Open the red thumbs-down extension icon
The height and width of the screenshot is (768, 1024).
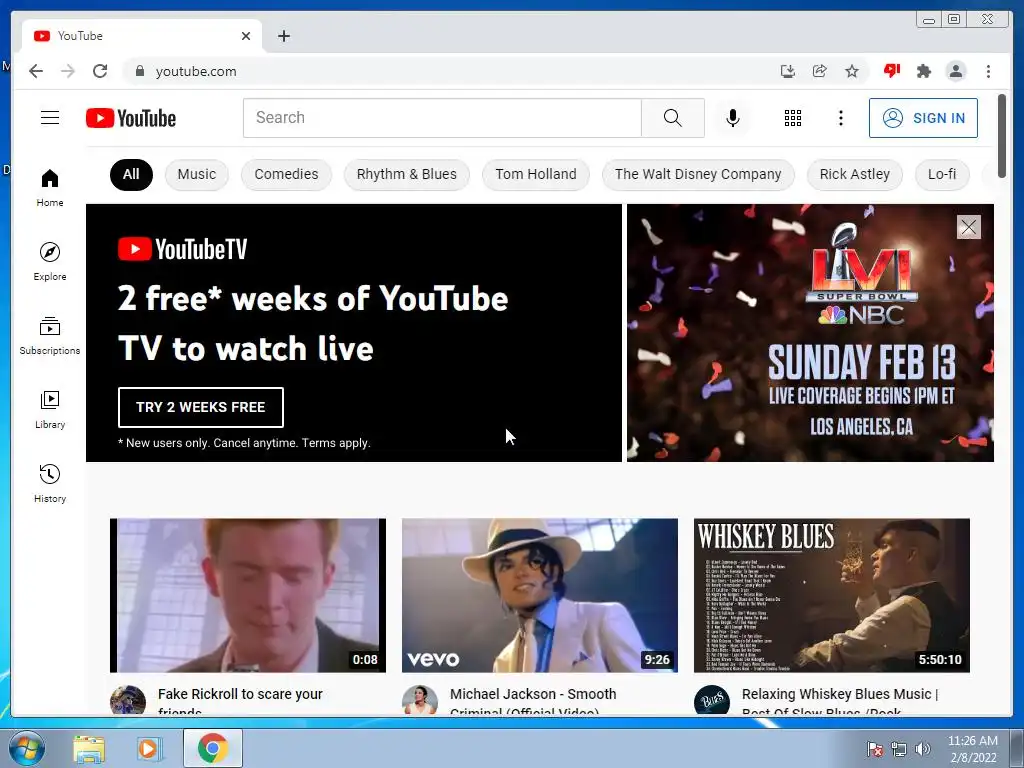pyautogui.click(x=891, y=71)
